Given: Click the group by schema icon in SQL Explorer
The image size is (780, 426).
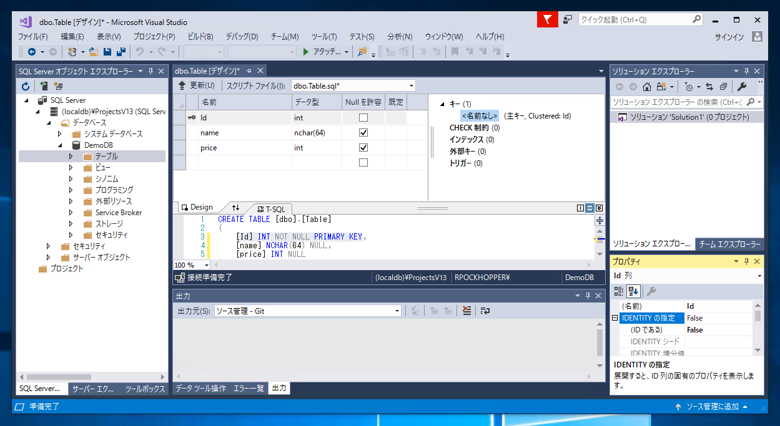Looking at the screenshot, I should tap(59, 86).
